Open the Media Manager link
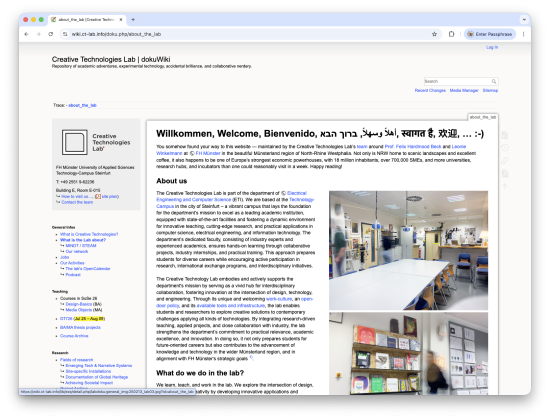 [464, 91]
